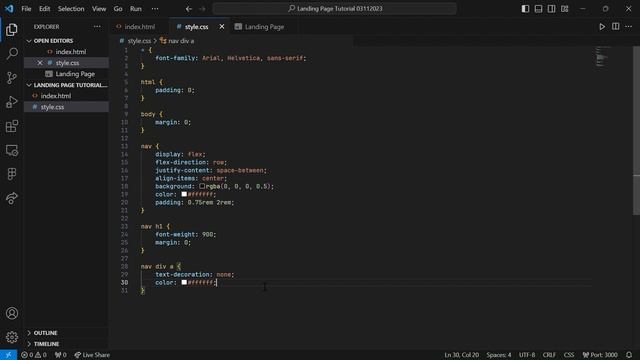The height and width of the screenshot is (360, 640).
Task: Show errors and warnings in status bar
Action: 33,355
